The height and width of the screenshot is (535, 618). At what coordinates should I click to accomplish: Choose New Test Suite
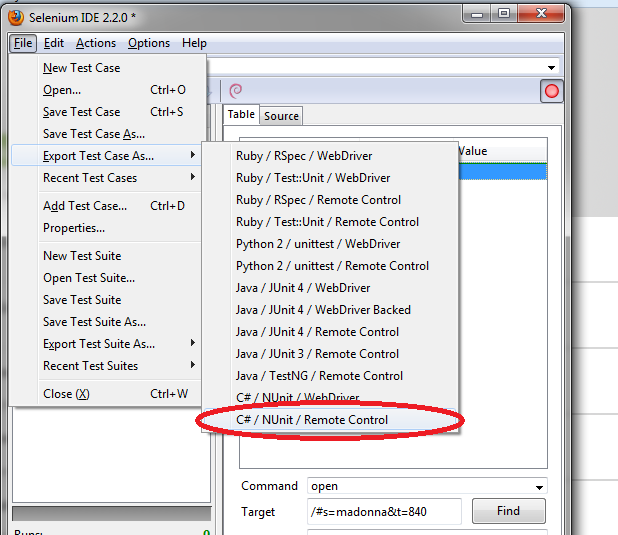[x=106, y=256]
